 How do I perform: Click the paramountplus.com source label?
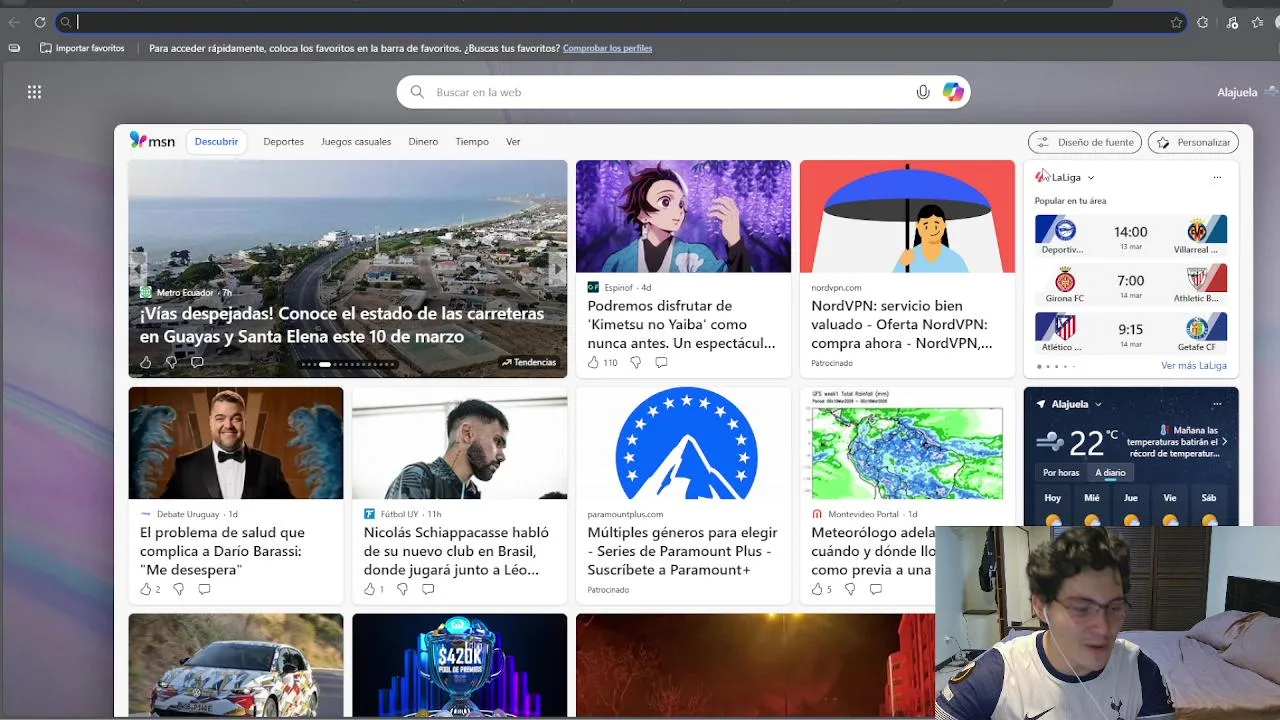pyautogui.click(x=625, y=514)
